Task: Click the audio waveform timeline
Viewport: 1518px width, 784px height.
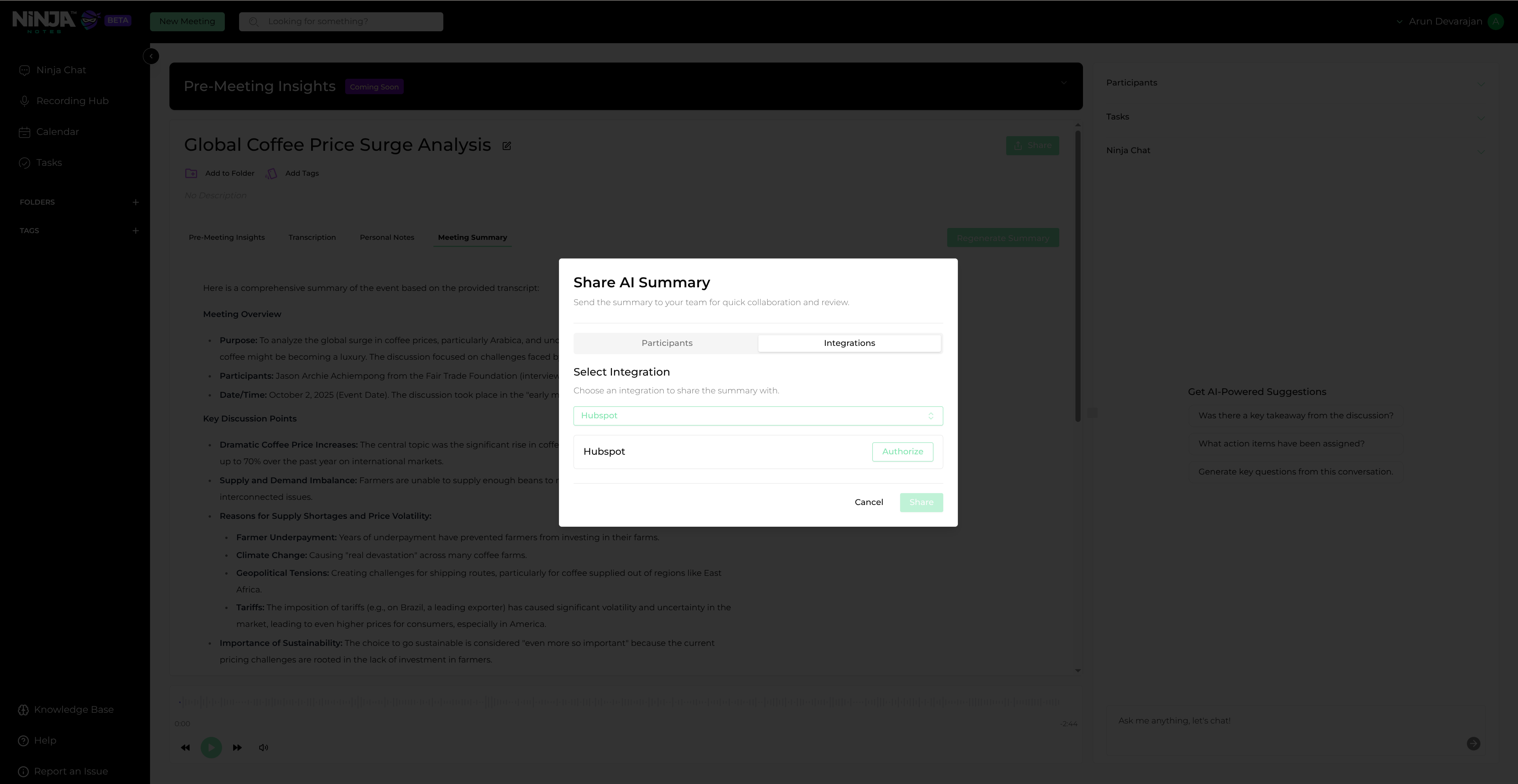Action: point(619,703)
